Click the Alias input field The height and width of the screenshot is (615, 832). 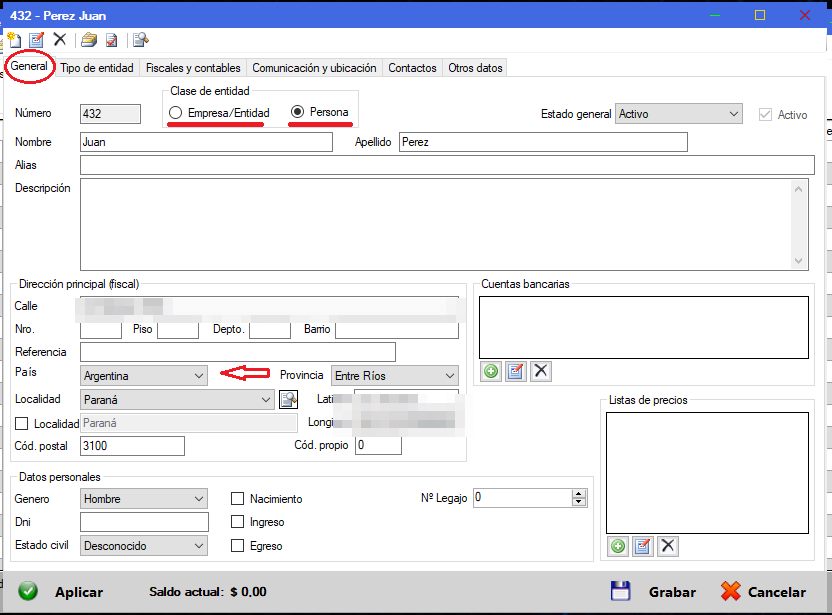point(447,165)
